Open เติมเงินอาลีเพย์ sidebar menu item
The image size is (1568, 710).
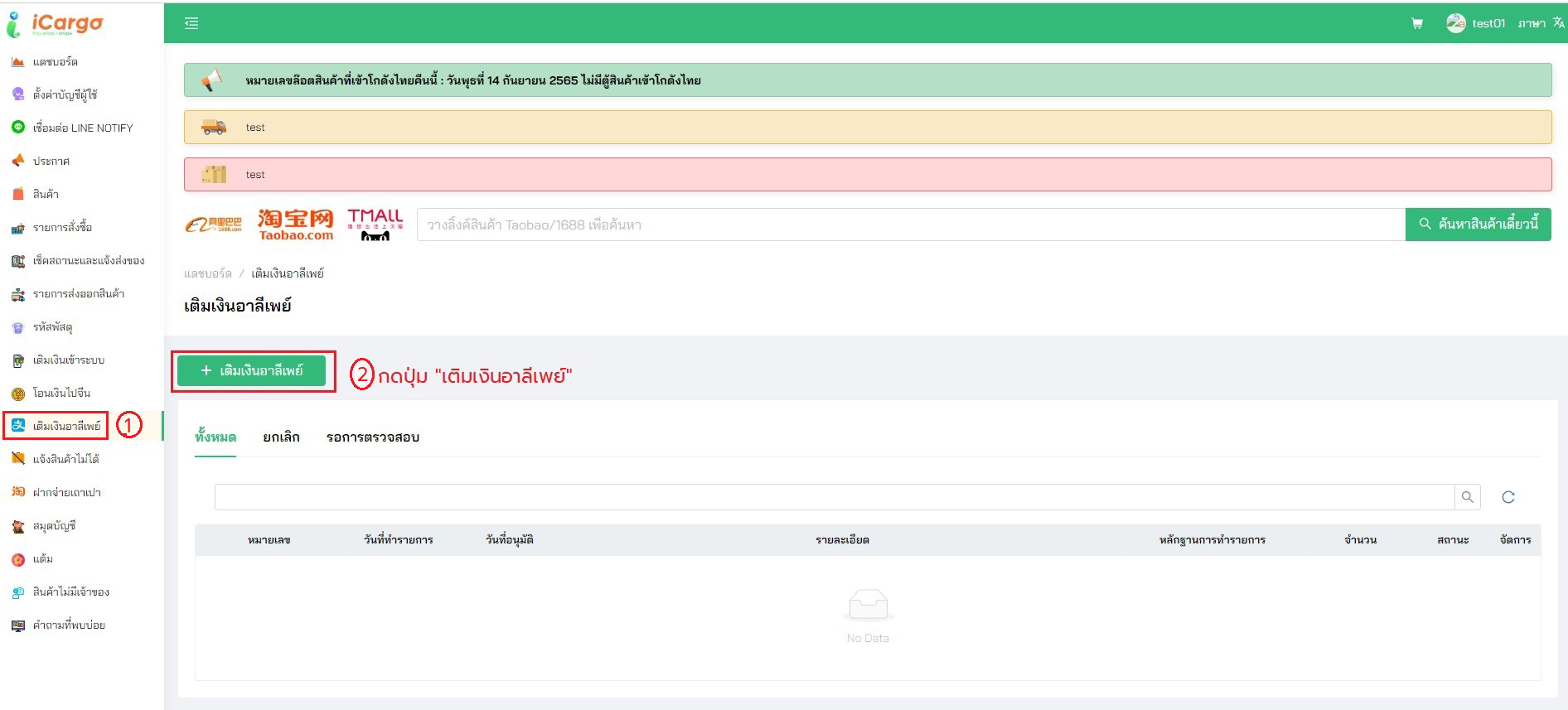point(67,426)
